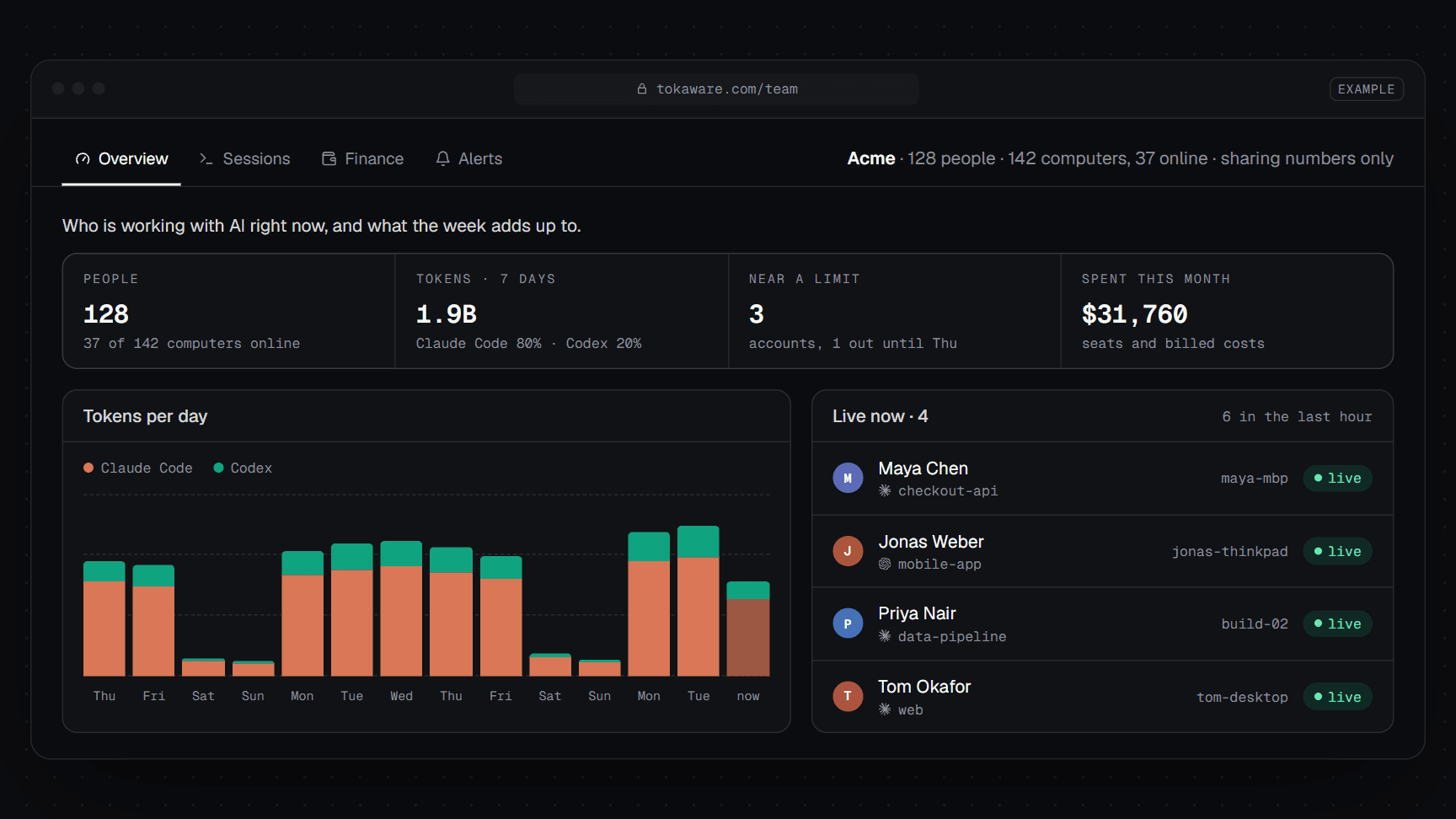Open the Finance tab

362,158
